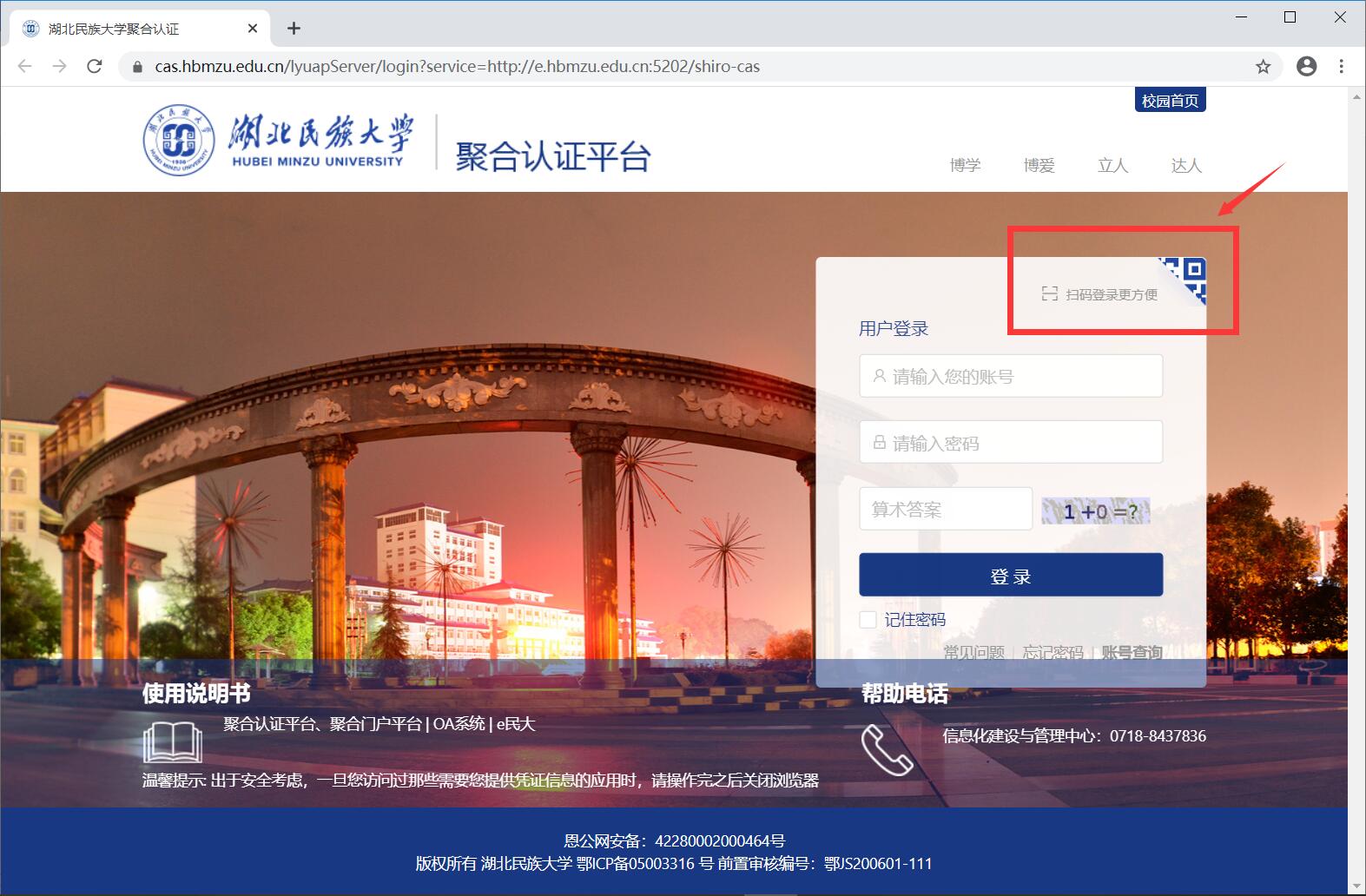Reload the page
Viewport: 1366px width, 896px height.
[x=95, y=67]
